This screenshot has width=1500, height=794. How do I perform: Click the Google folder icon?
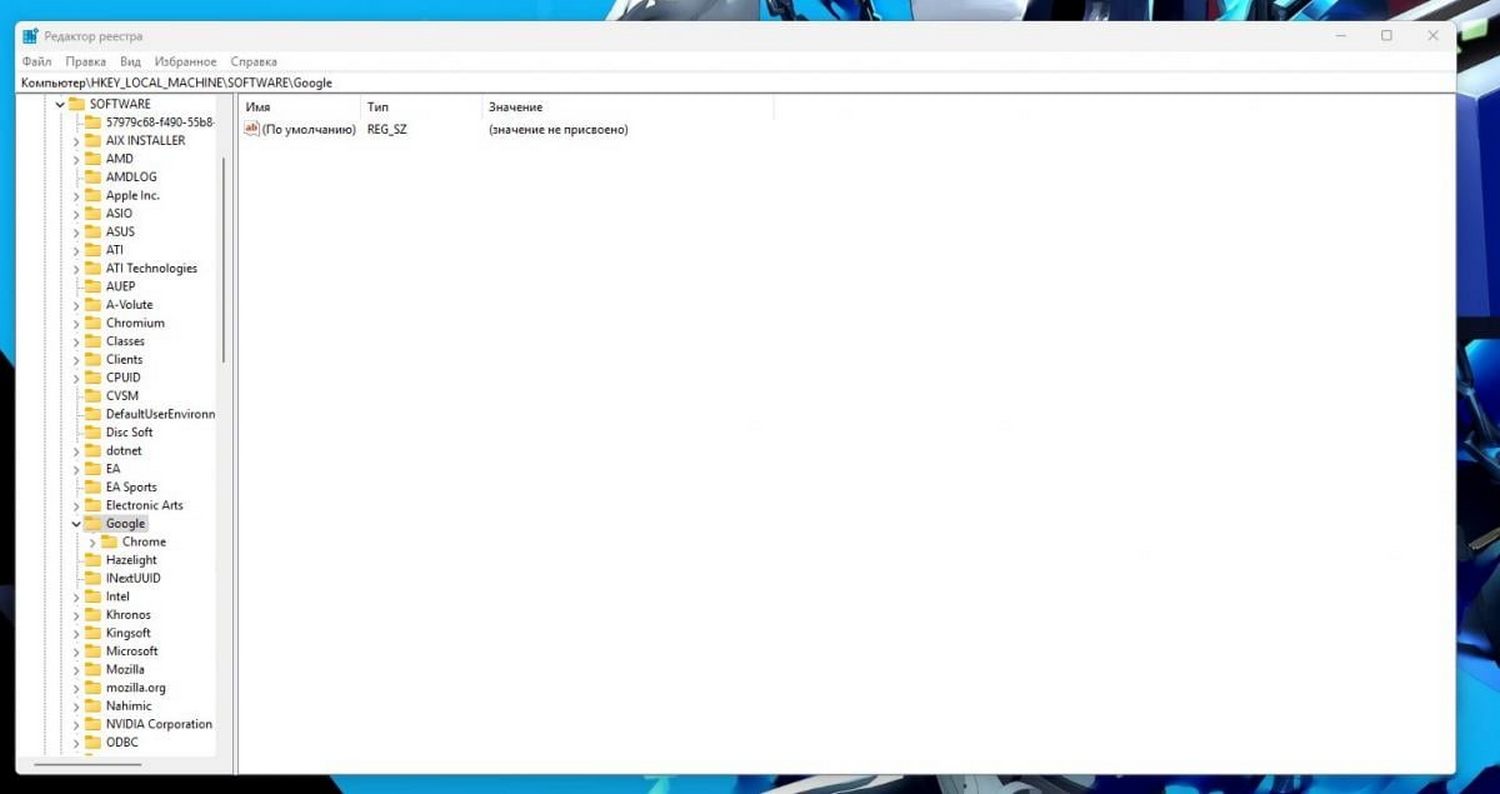(93, 524)
